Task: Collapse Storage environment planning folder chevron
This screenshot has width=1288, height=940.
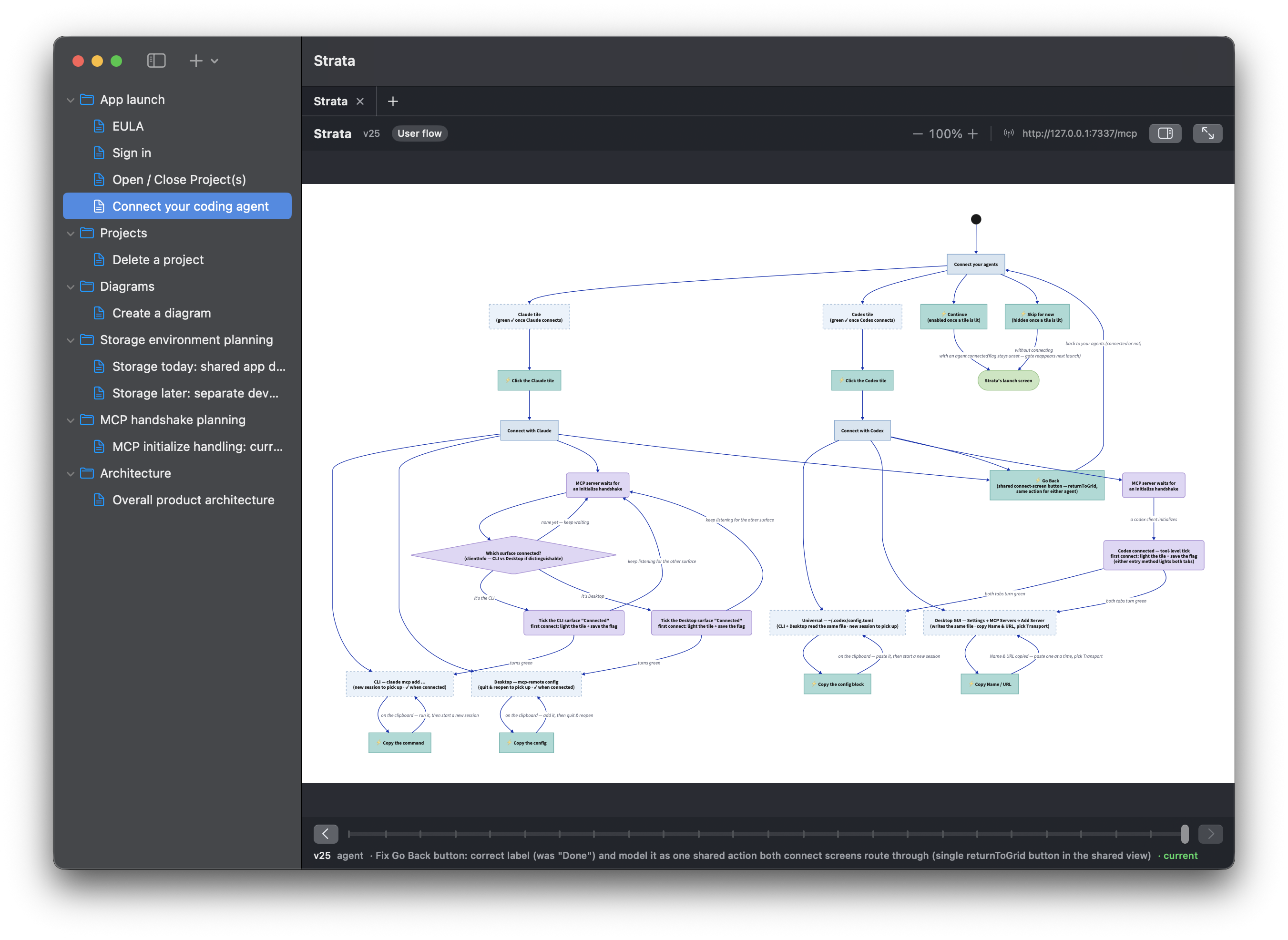Action: (x=71, y=340)
